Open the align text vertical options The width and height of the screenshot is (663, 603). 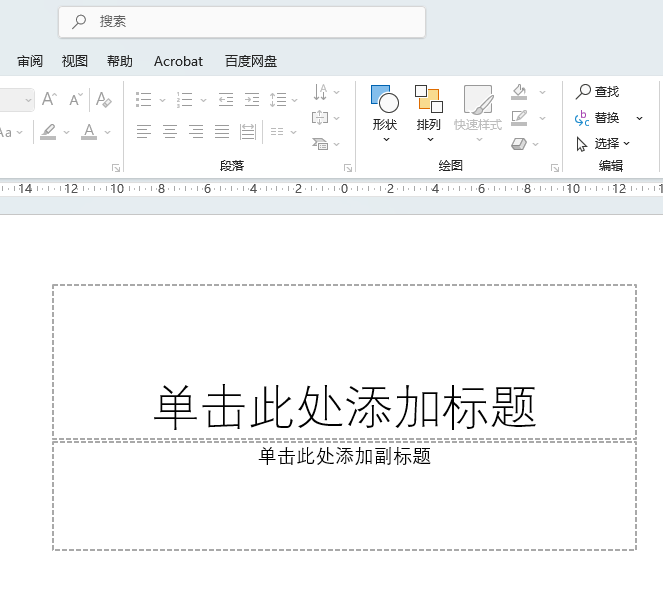click(x=320, y=118)
